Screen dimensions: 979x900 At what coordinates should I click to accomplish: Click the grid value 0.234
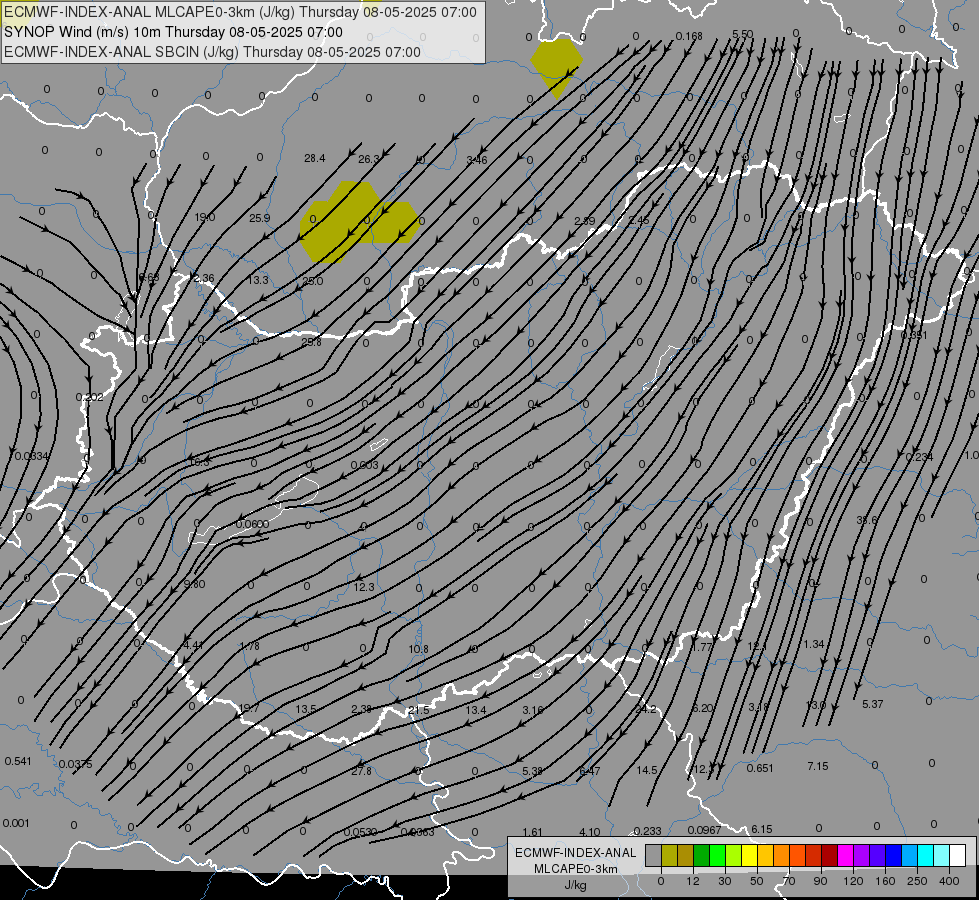tap(919, 457)
